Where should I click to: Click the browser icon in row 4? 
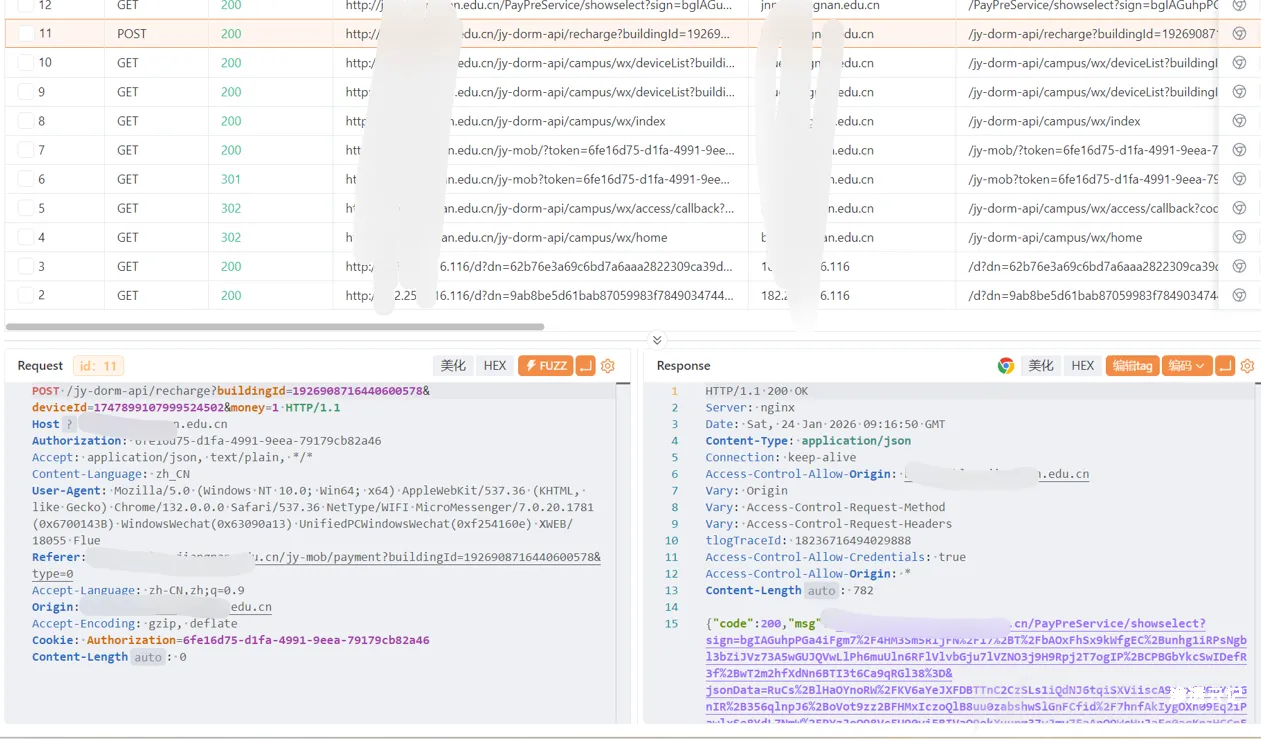pos(1239,237)
